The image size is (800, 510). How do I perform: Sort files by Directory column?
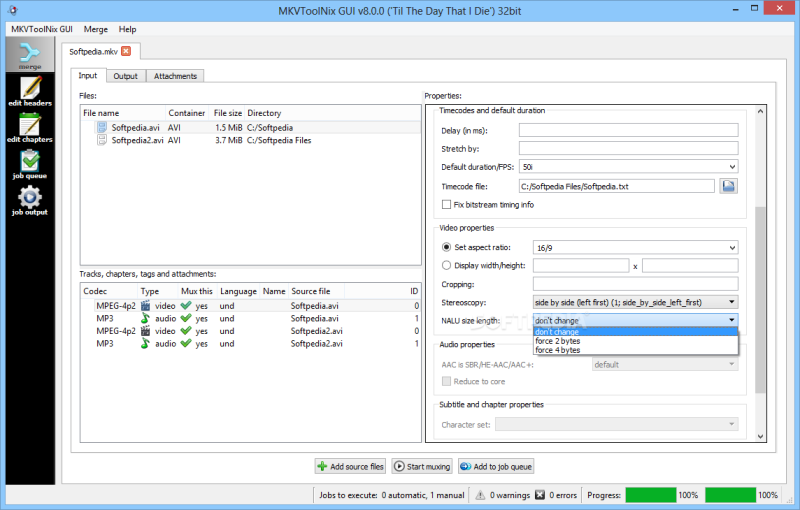pyautogui.click(x=333, y=113)
